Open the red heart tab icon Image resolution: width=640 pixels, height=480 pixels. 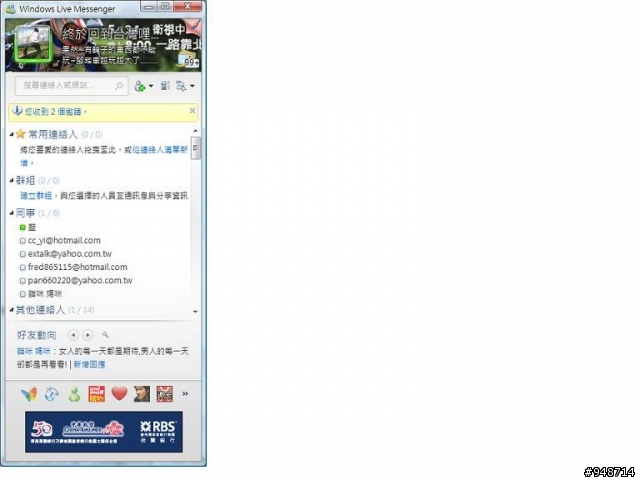coord(120,394)
